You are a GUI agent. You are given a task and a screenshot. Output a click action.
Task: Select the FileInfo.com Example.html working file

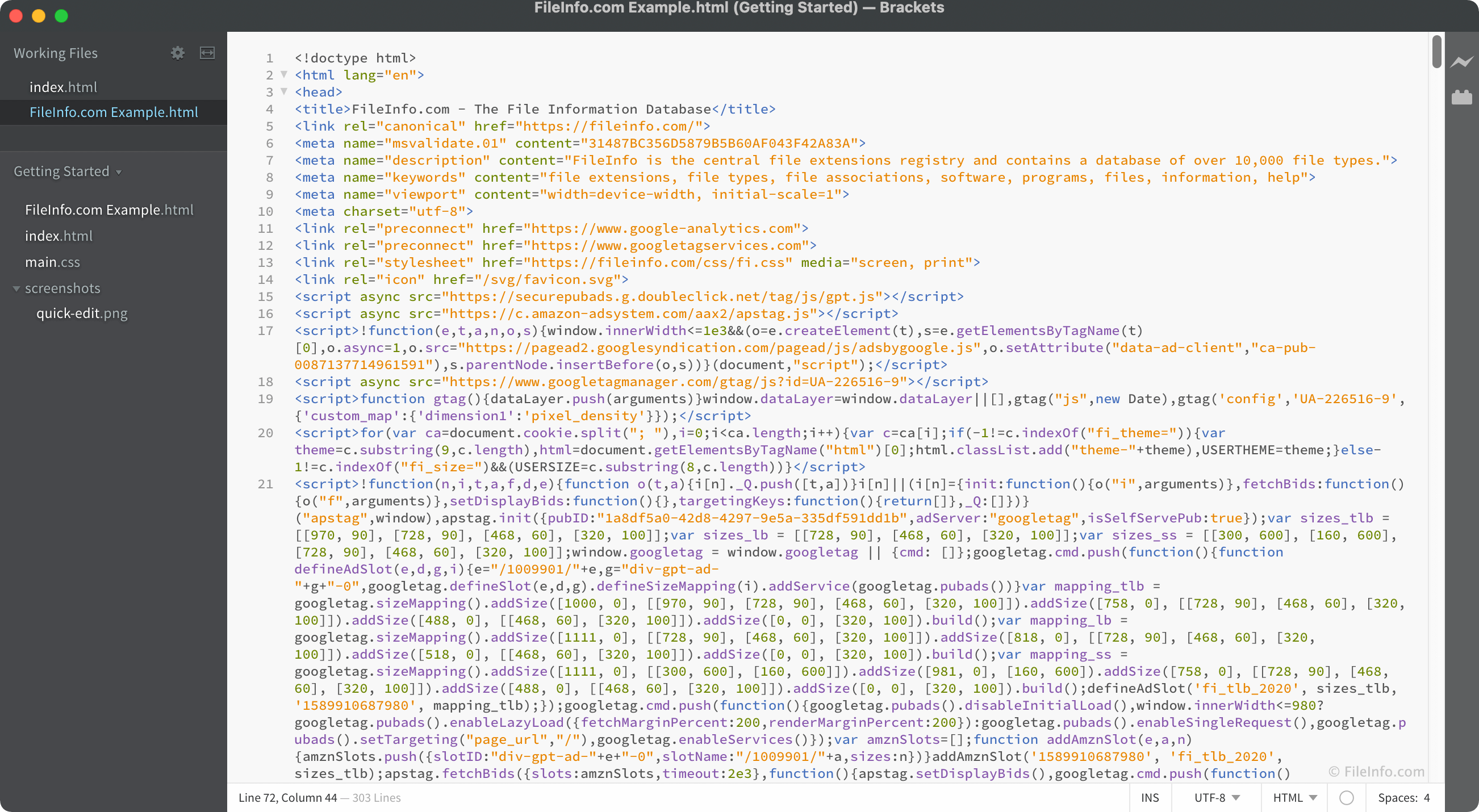point(114,112)
